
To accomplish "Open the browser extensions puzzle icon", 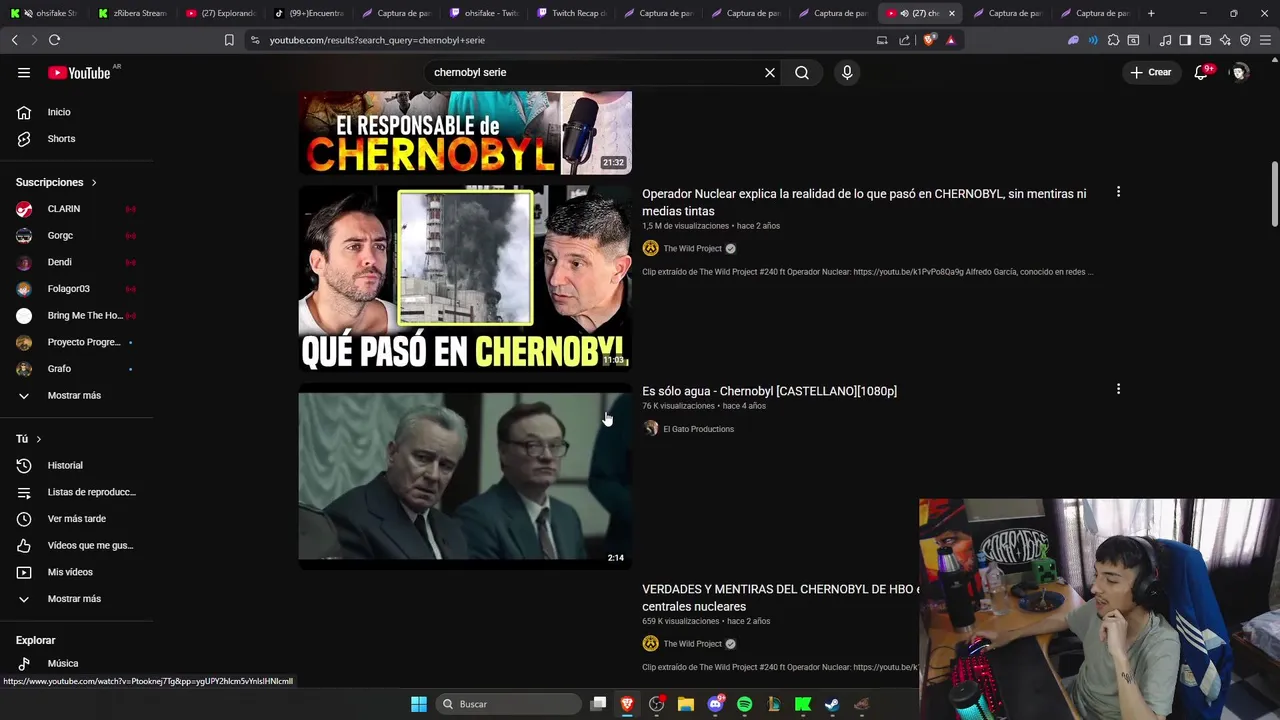I will coord(1113,40).
